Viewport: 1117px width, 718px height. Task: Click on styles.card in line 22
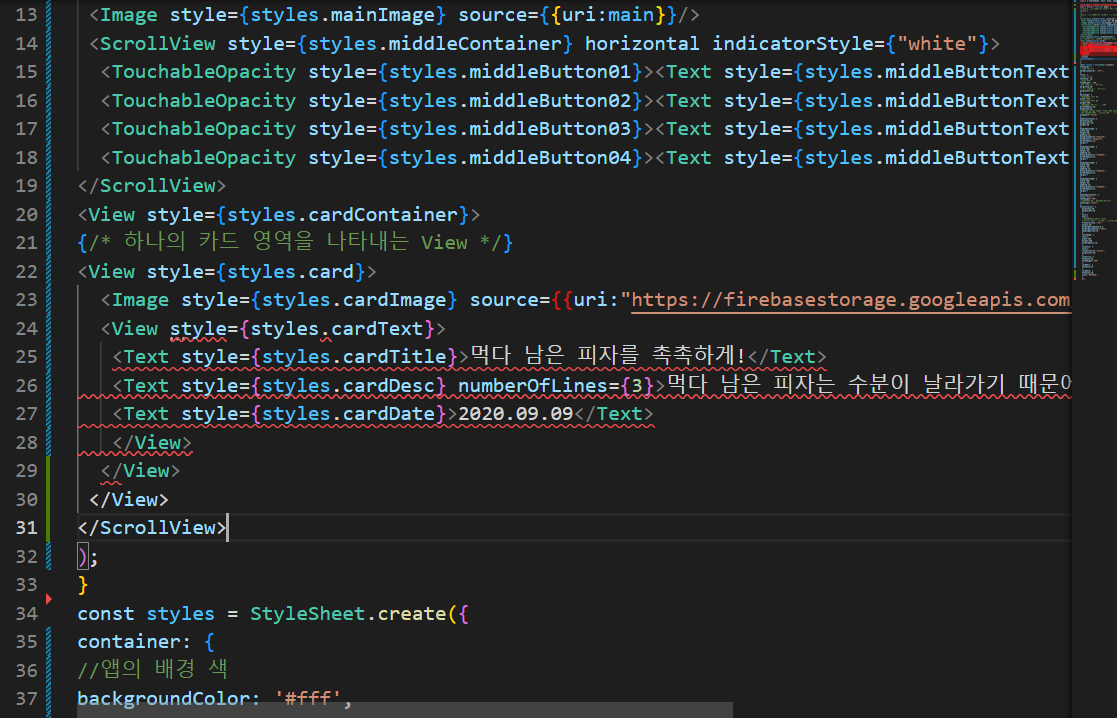291,271
